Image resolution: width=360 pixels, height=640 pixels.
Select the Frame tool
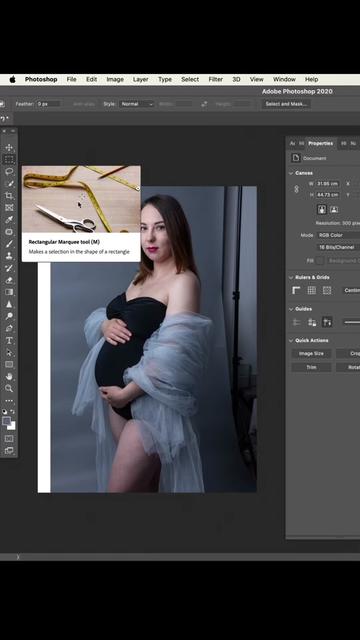click(x=9, y=208)
